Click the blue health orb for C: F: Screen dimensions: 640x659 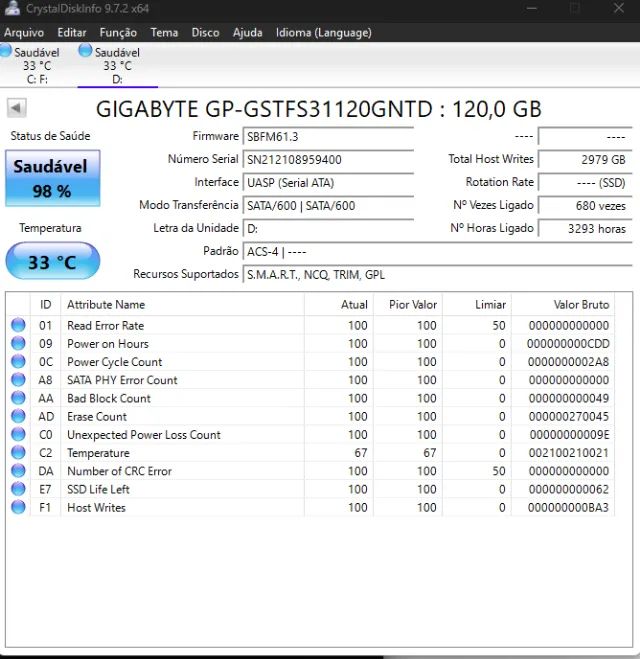5,50
